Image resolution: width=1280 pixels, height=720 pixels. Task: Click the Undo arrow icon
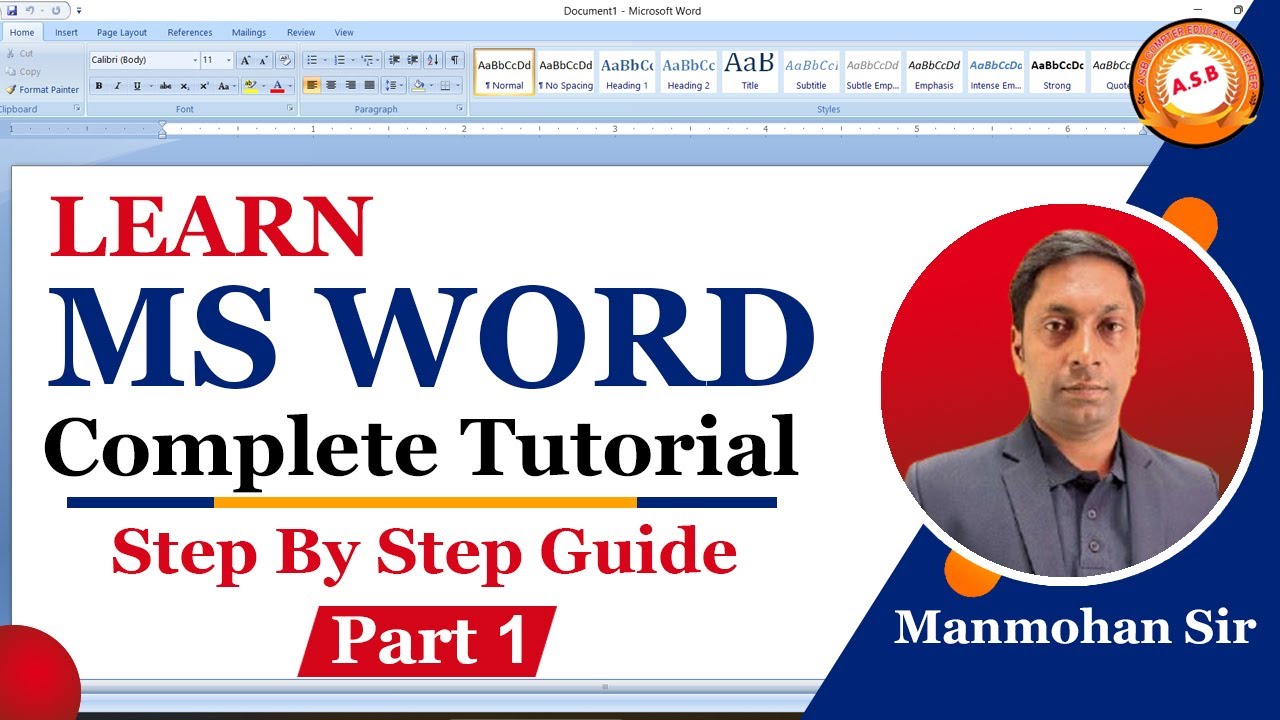click(31, 10)
